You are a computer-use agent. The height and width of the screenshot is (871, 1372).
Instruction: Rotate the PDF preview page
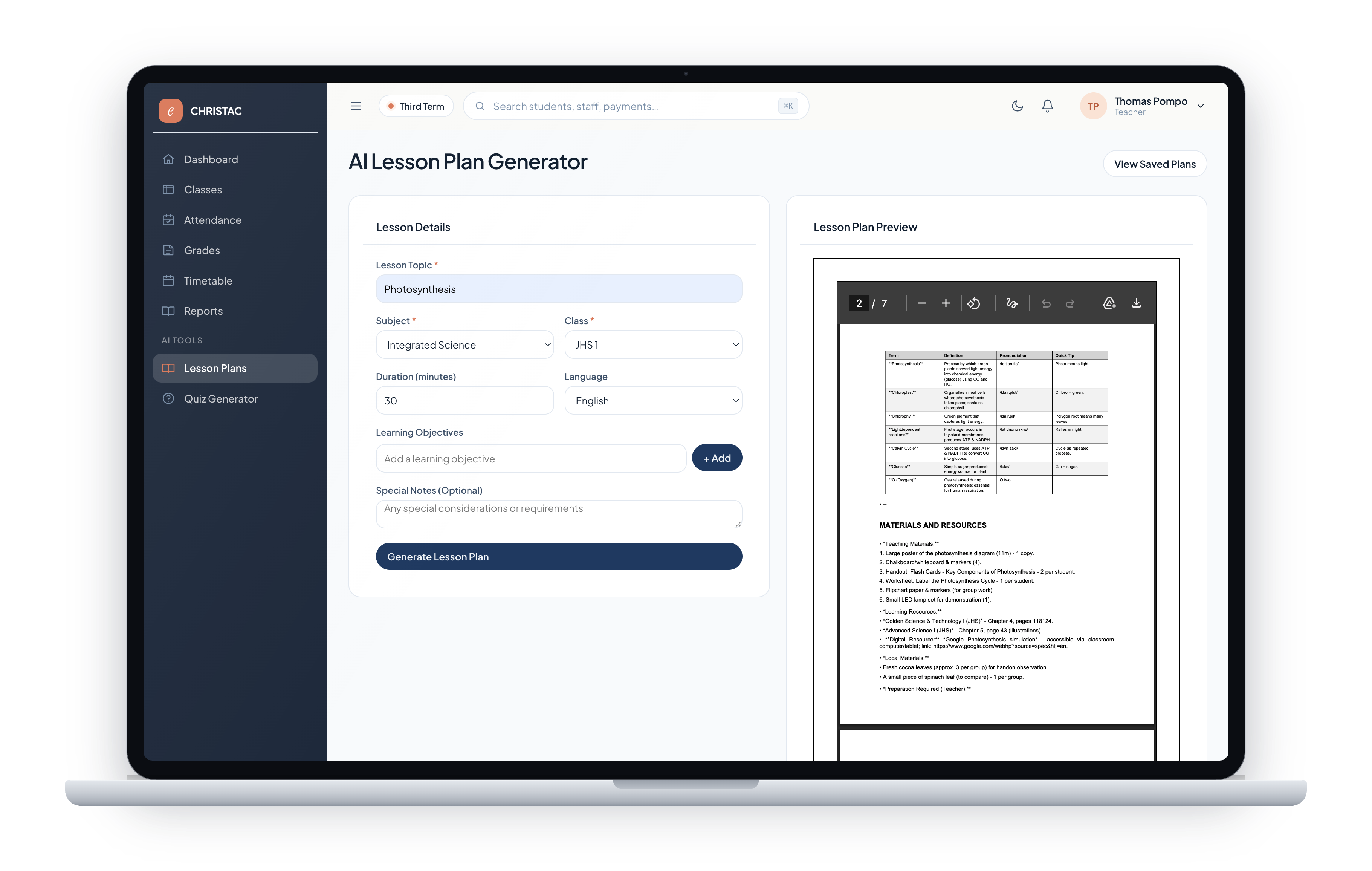pos(974,303)
